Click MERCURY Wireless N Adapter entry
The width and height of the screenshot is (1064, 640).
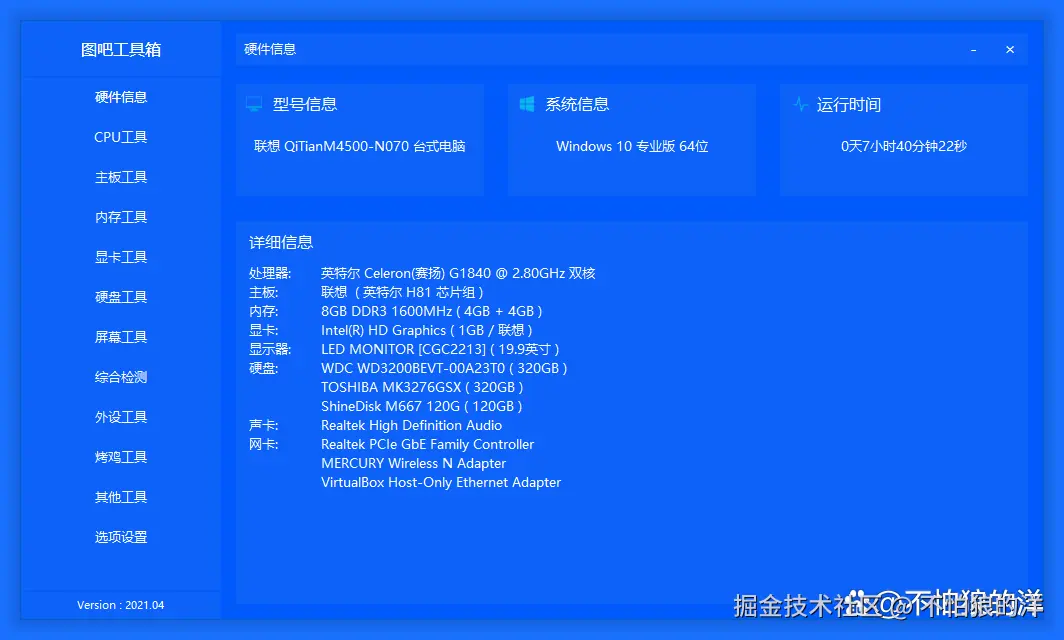click(x=413, y=463)
